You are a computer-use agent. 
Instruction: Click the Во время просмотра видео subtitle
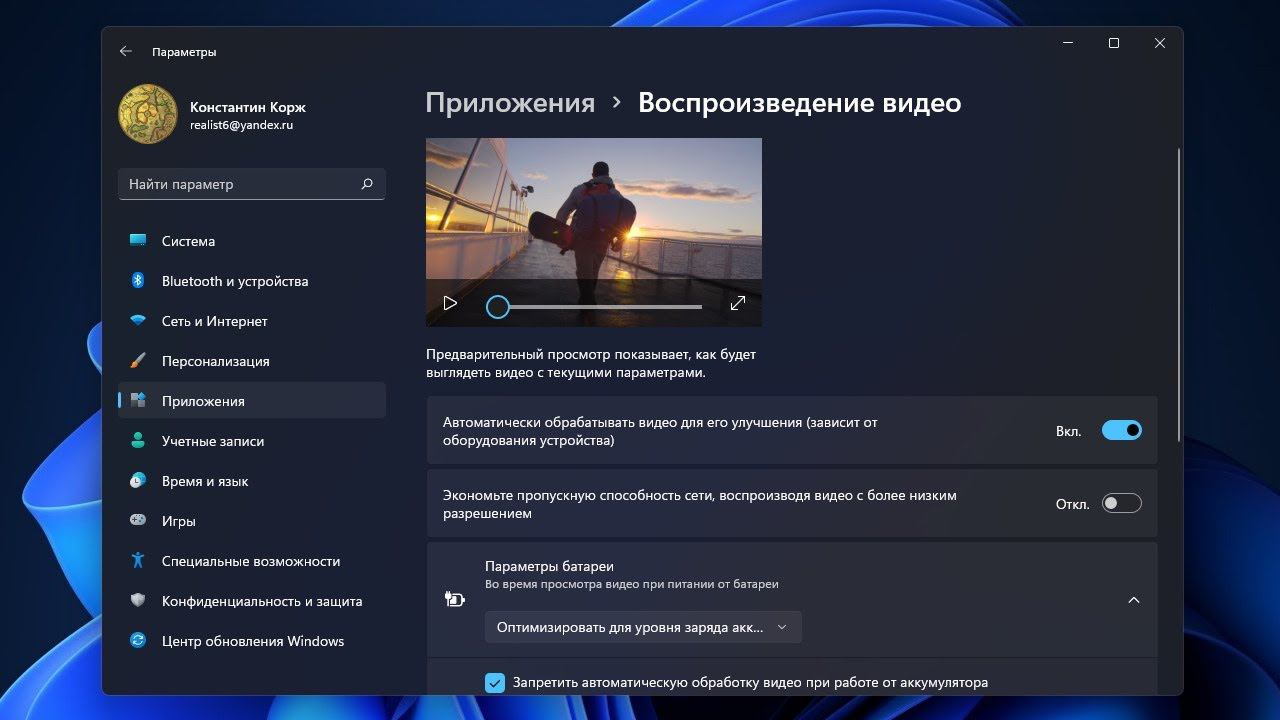(x=632, y=584)
